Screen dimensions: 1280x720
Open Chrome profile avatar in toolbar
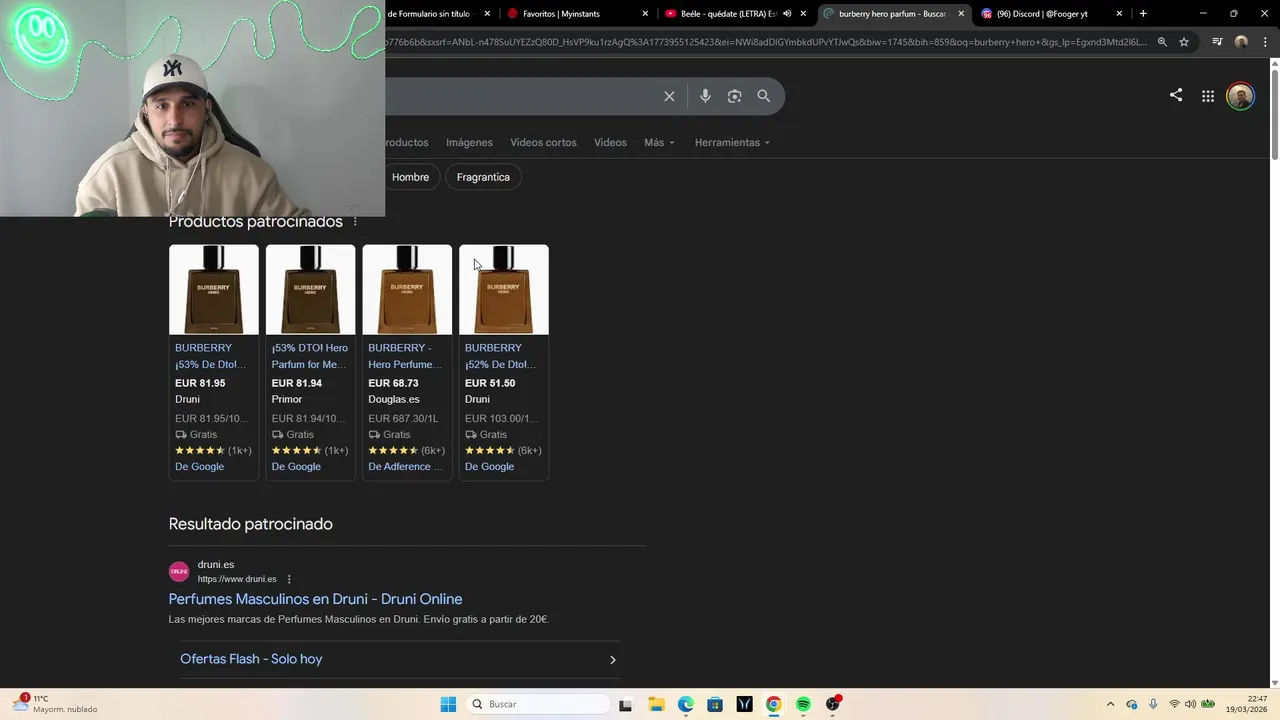1241,42
